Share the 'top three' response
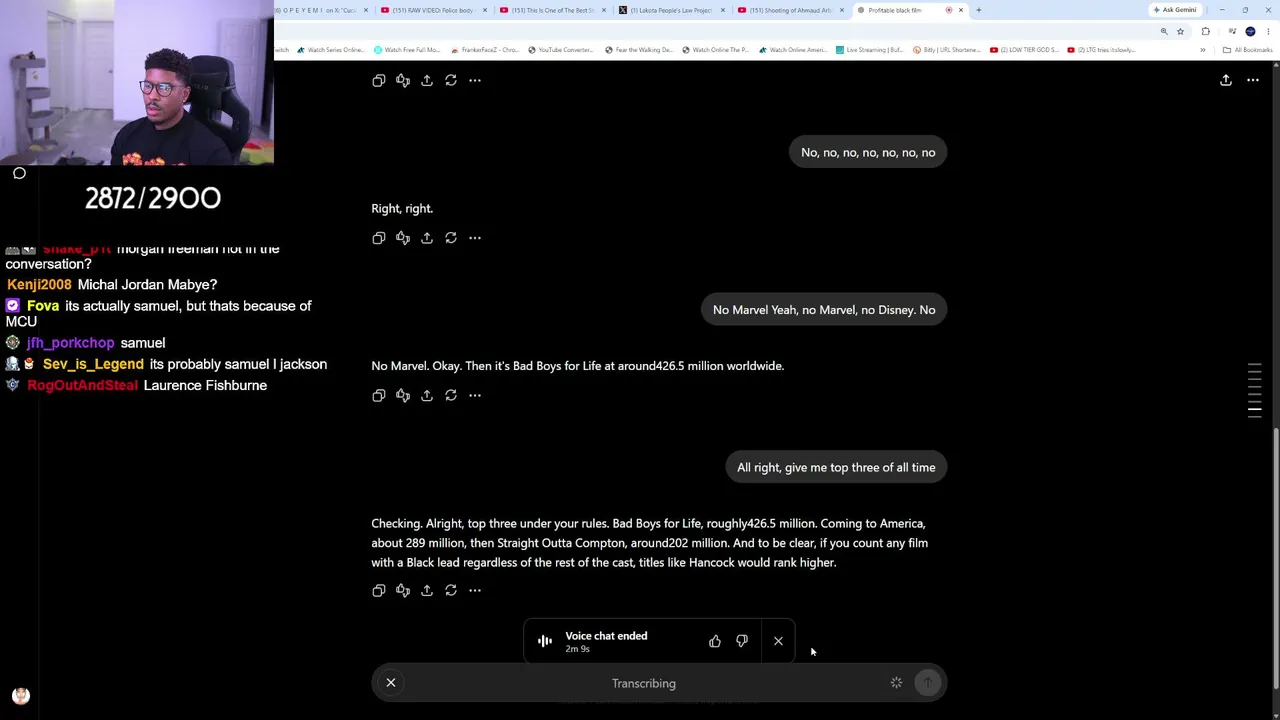1280x720 pixels. [427, 591]
